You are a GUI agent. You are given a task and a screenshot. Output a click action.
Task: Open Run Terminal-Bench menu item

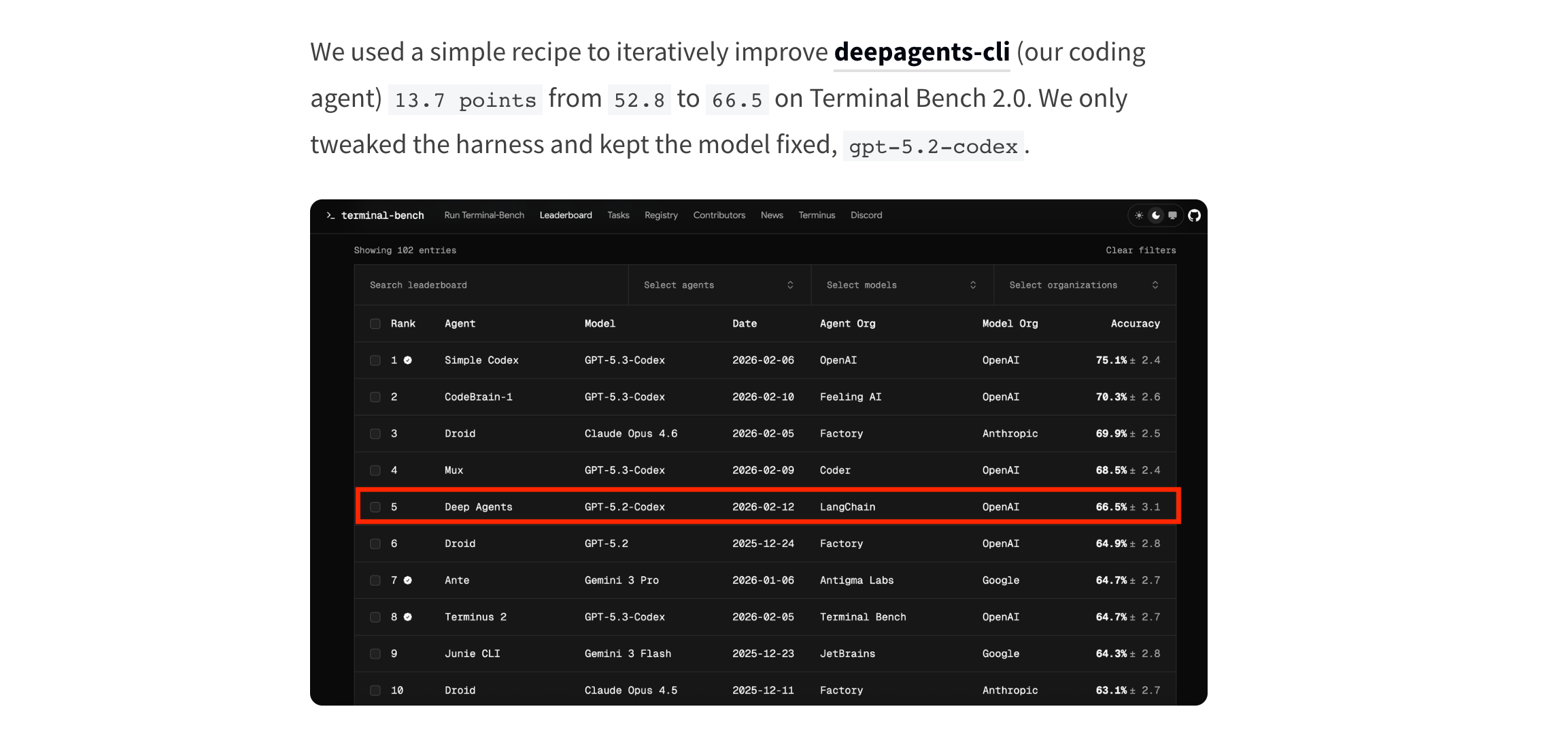(484, 216)
